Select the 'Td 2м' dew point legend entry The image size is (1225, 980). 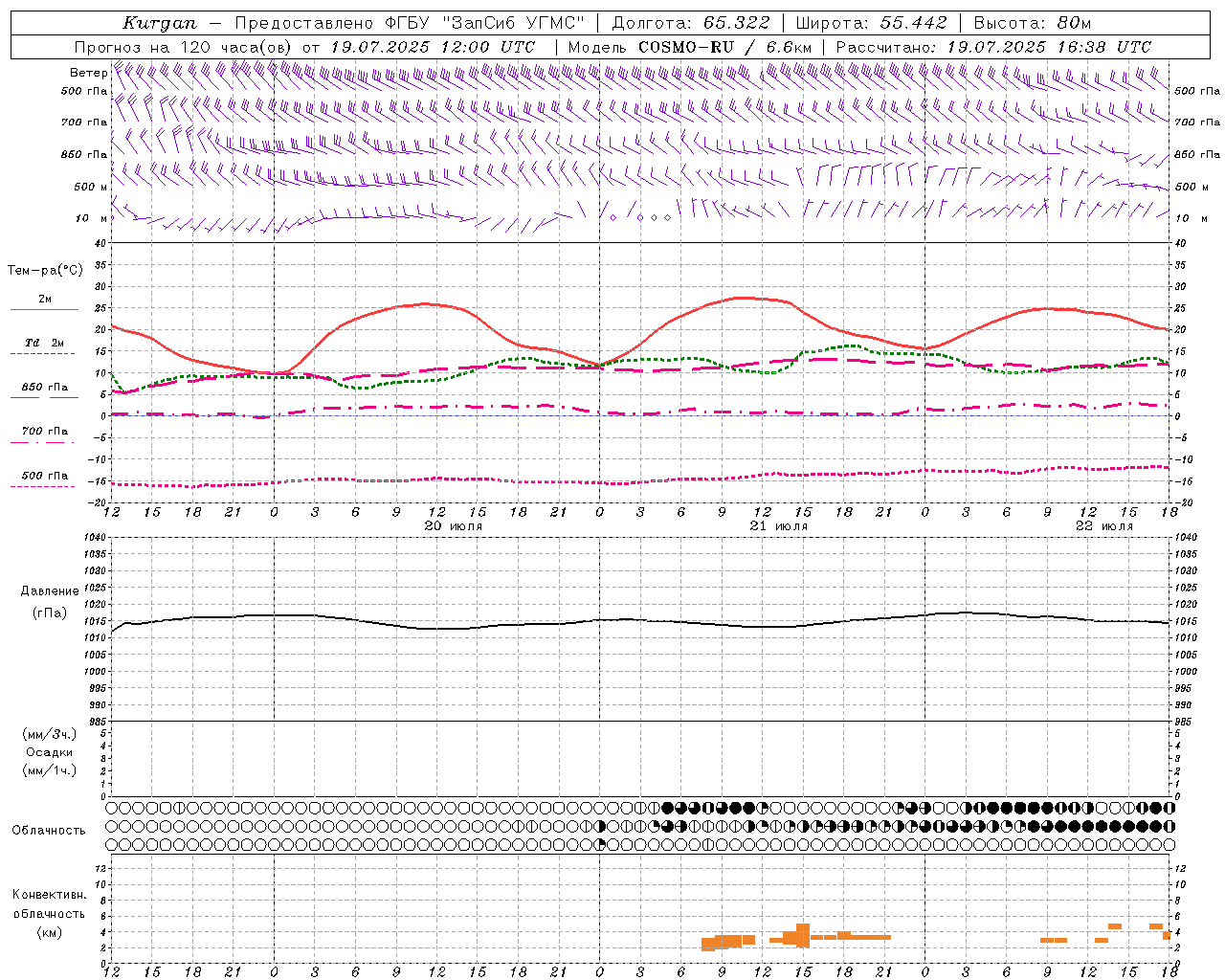pos(45,343)
